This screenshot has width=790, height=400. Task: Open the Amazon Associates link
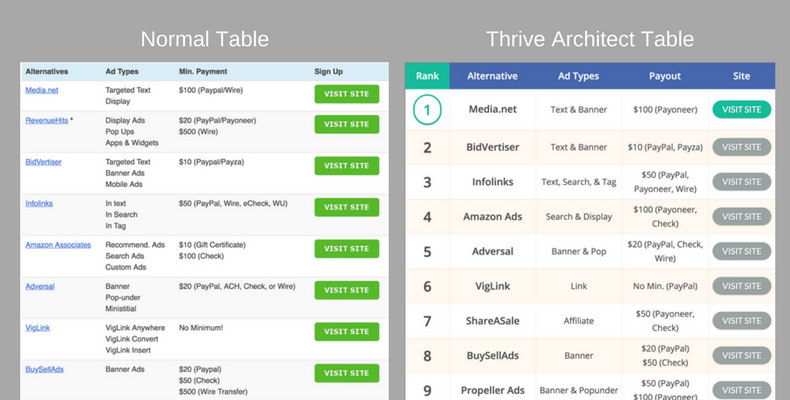coord(58,245)
